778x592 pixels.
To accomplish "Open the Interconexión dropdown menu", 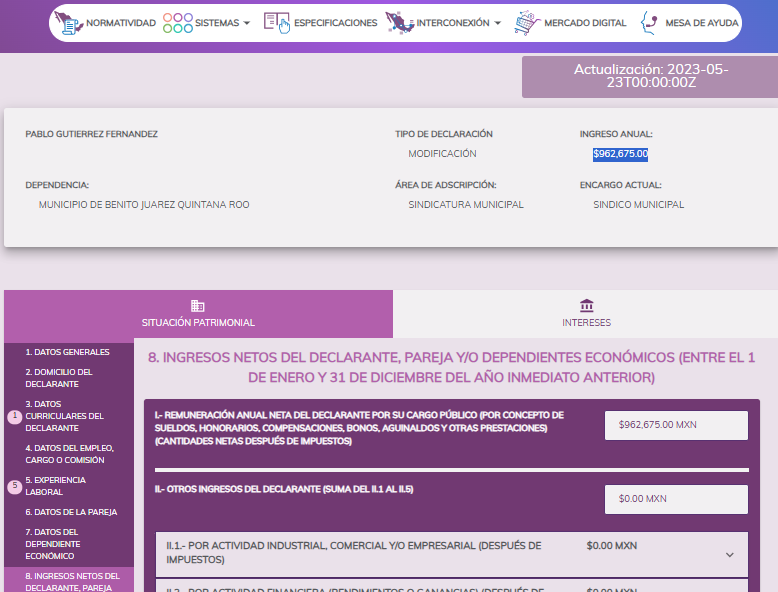I will (462, 23).
